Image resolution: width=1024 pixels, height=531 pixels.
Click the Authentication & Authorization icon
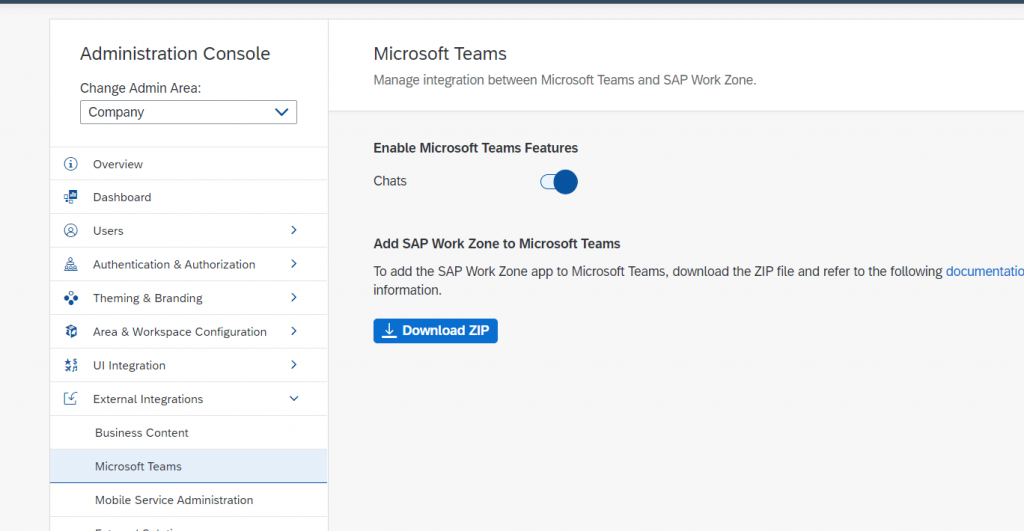pyautogui.click(x=71, y=264)
